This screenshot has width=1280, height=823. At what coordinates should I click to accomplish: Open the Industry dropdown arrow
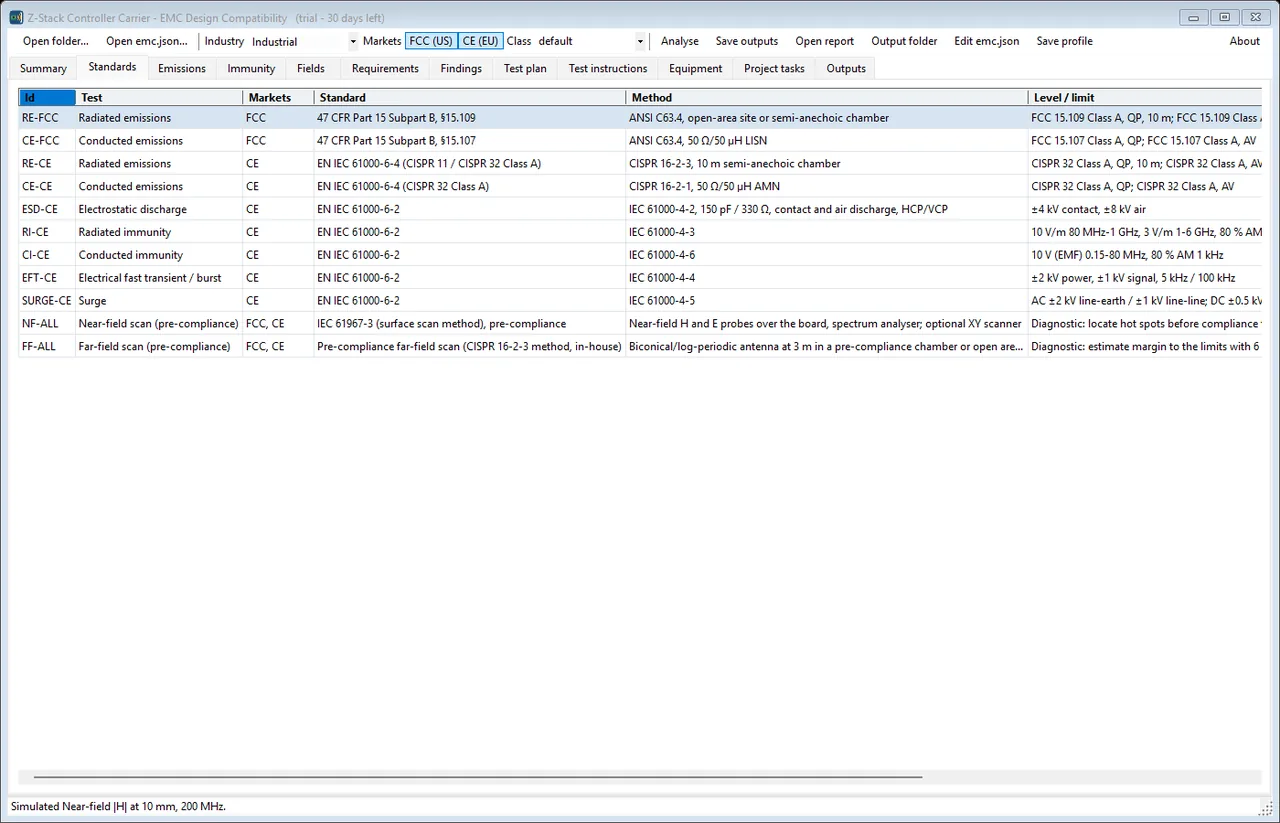click(x=353, y=42)
